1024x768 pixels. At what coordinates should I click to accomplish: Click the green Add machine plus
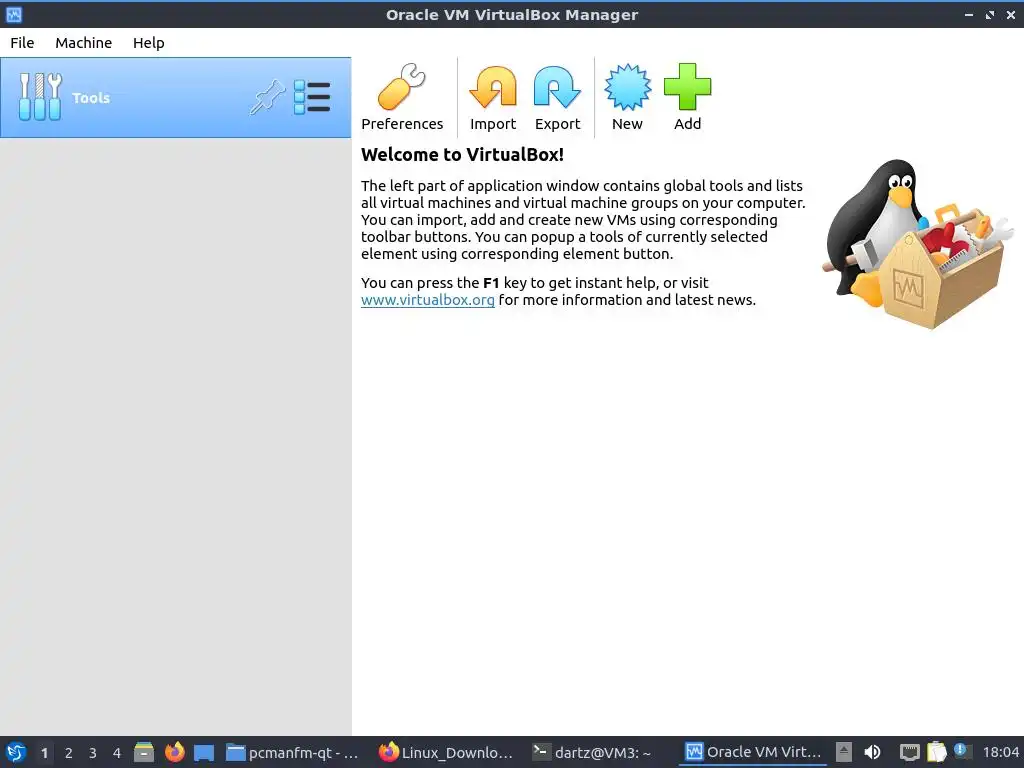tap(687, 87)
